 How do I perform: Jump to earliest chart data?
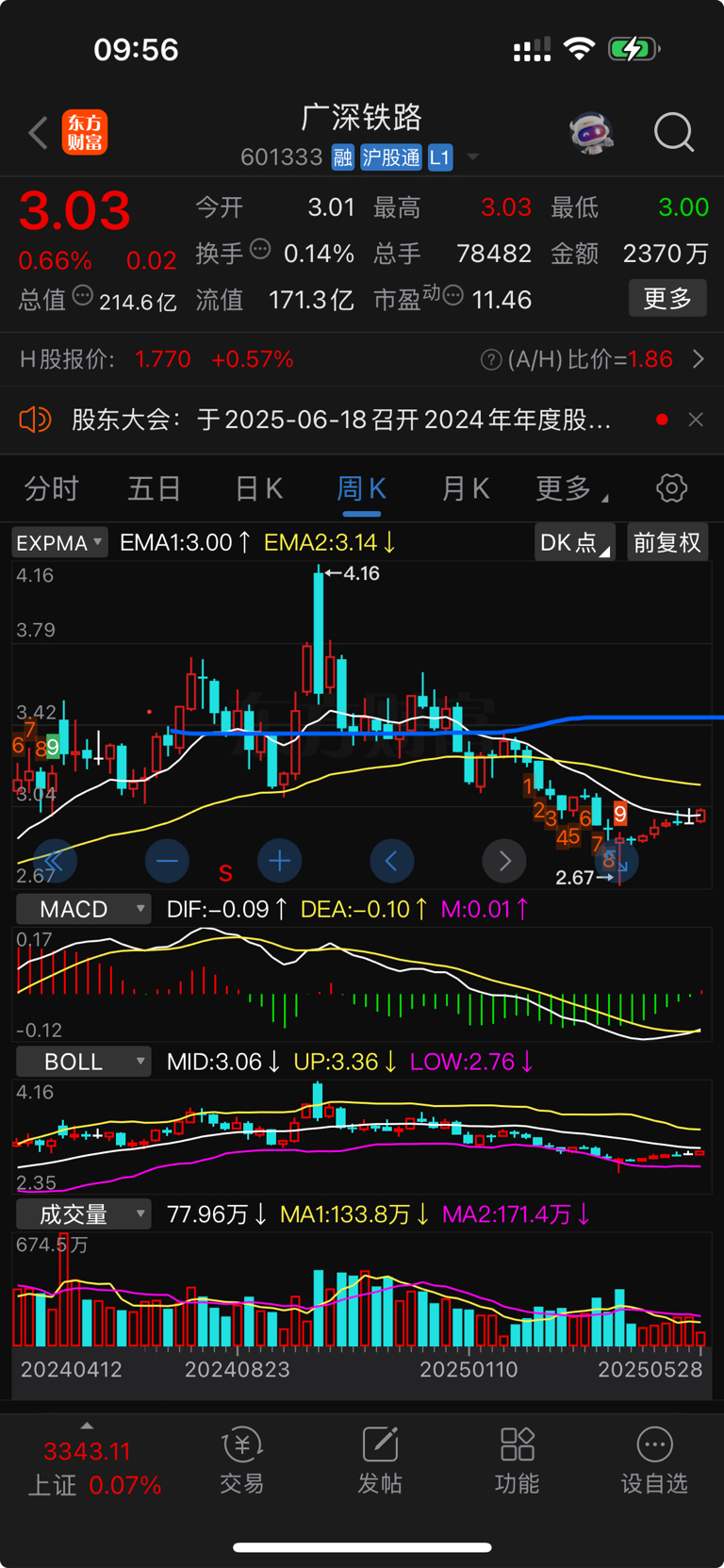(55, 861)
